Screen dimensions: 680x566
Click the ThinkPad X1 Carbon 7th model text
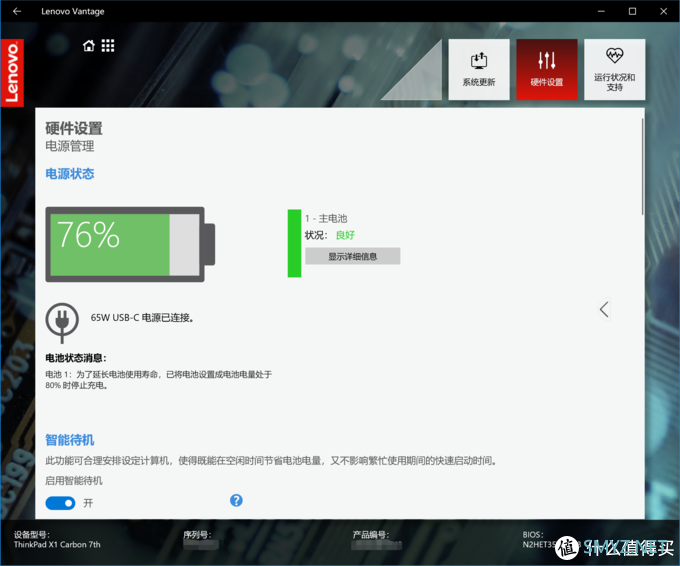[57, 545]
